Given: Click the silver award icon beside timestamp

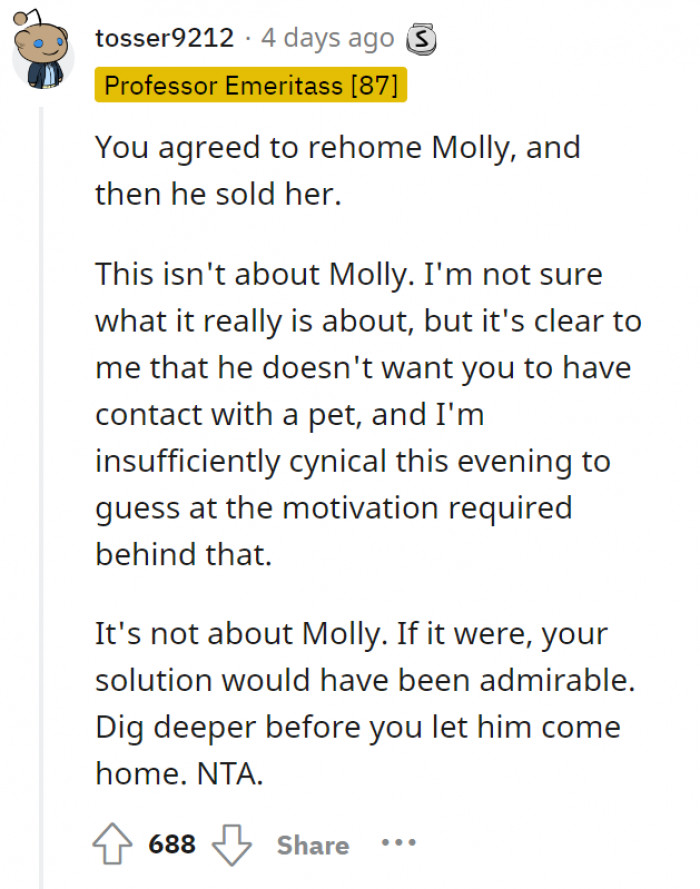Looking at the screenshot, I should pyautogui.click(x=421, y=40).
